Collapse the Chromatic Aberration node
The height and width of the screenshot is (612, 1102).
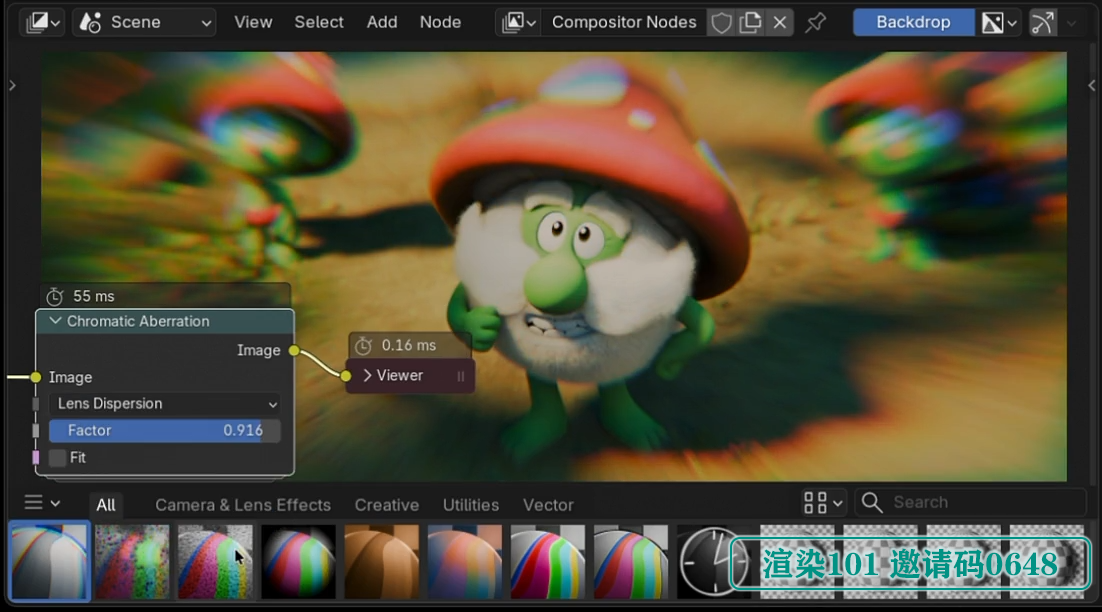pos(55,321)
